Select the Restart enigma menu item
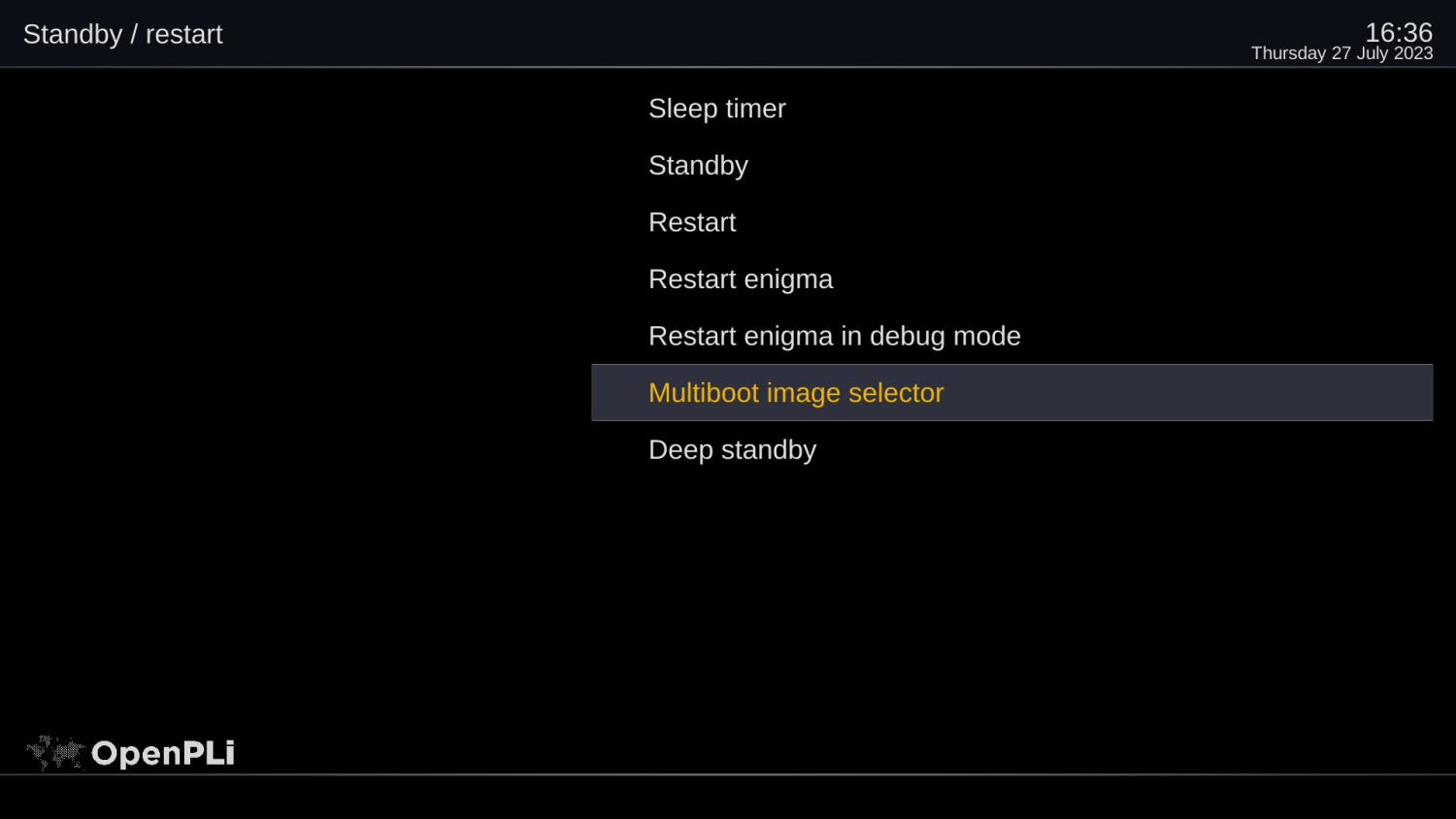The height and width of the screenshot is (819, 1456). tap(741, 279)
